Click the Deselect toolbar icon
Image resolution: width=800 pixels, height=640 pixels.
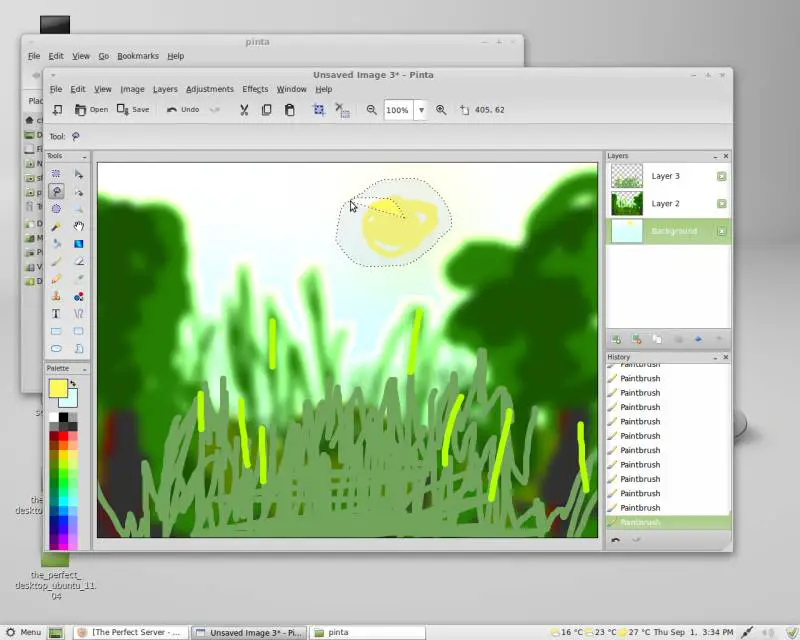342,110
